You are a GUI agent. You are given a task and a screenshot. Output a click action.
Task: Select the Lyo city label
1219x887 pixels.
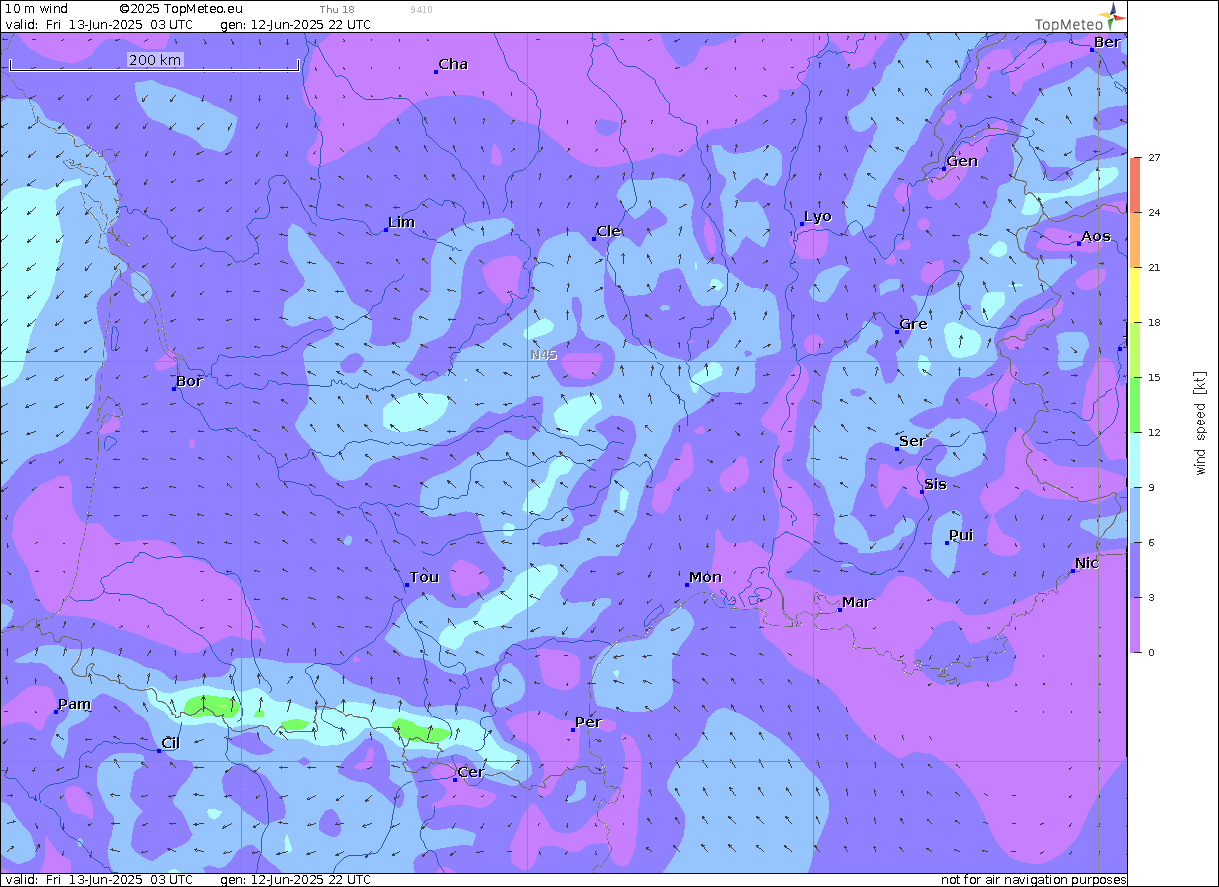point(818,217)
